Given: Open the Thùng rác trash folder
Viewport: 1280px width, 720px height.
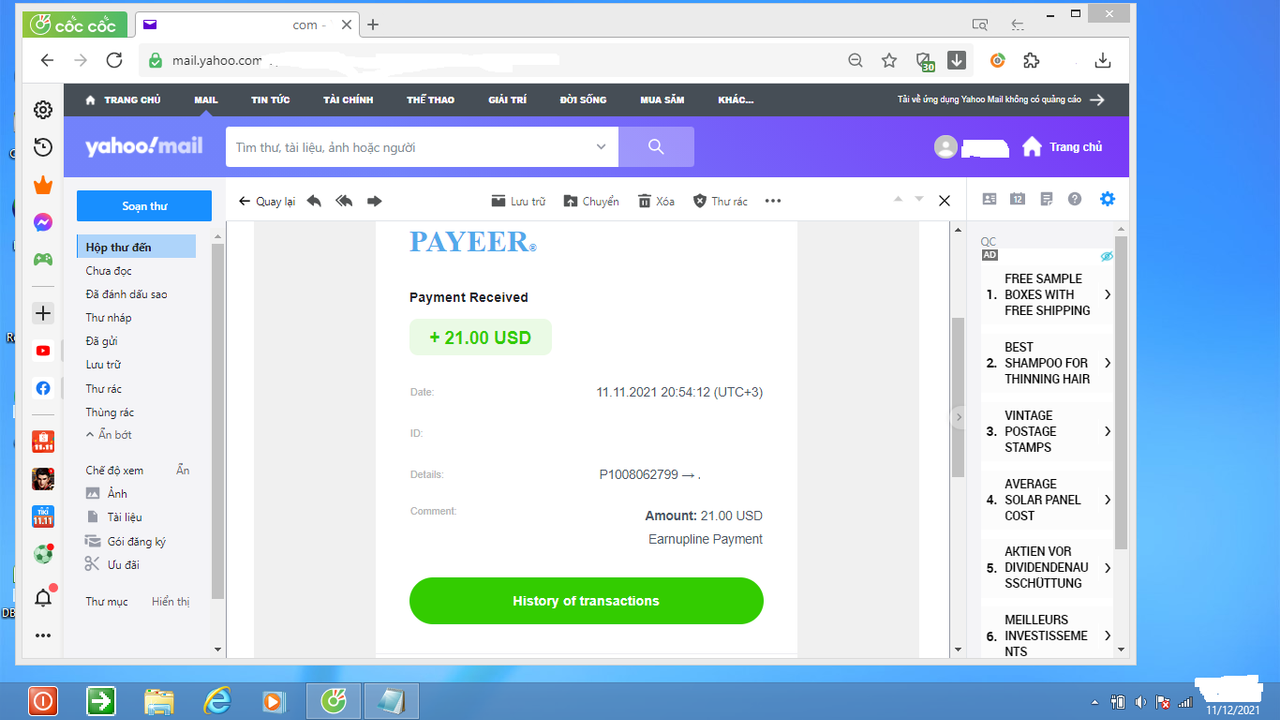Looking at the screenshot, I should pyautogui.click(x=110, y=412).
